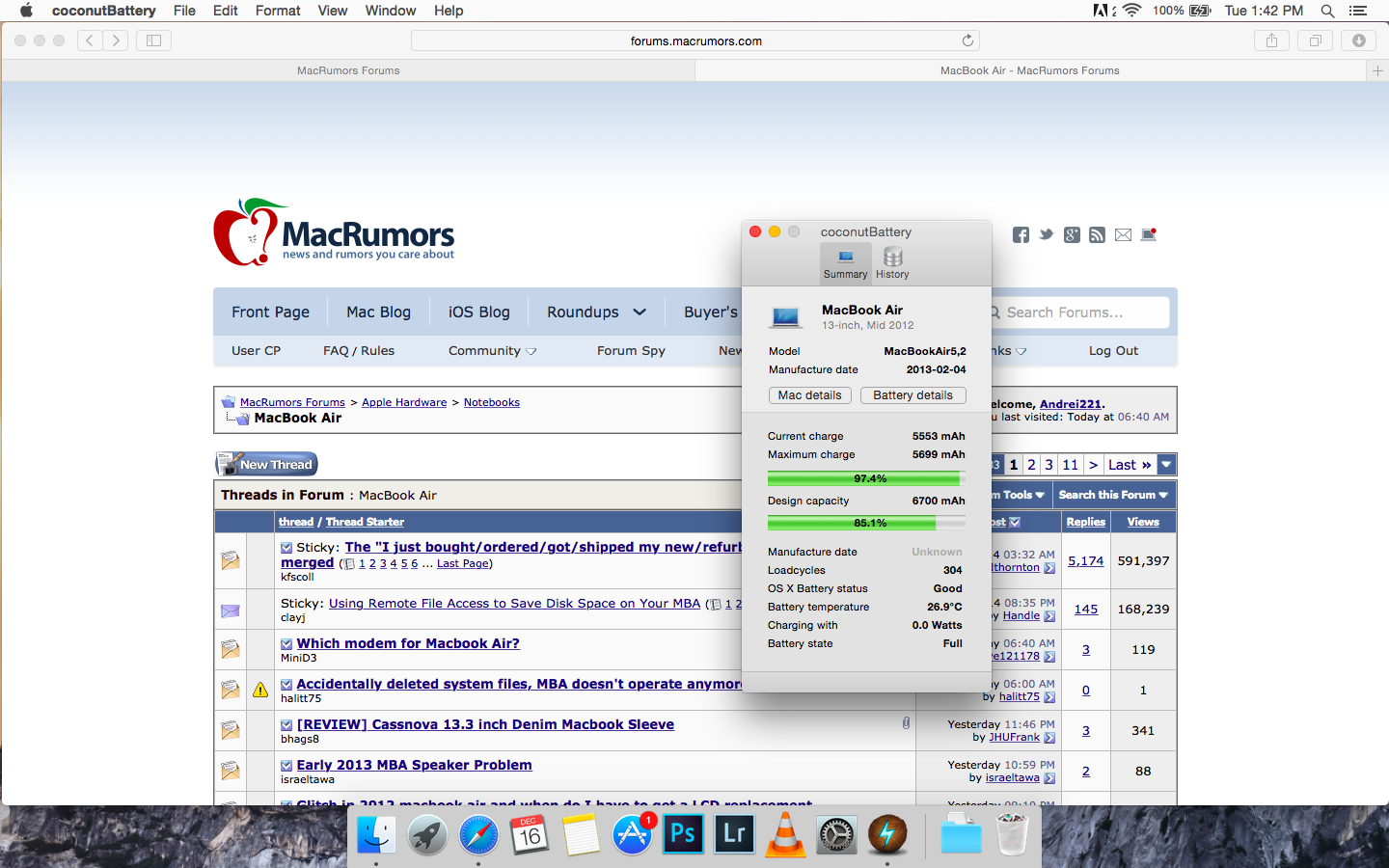
Task: Open Spotlight search in menu bar
Action: point(1327,11)
